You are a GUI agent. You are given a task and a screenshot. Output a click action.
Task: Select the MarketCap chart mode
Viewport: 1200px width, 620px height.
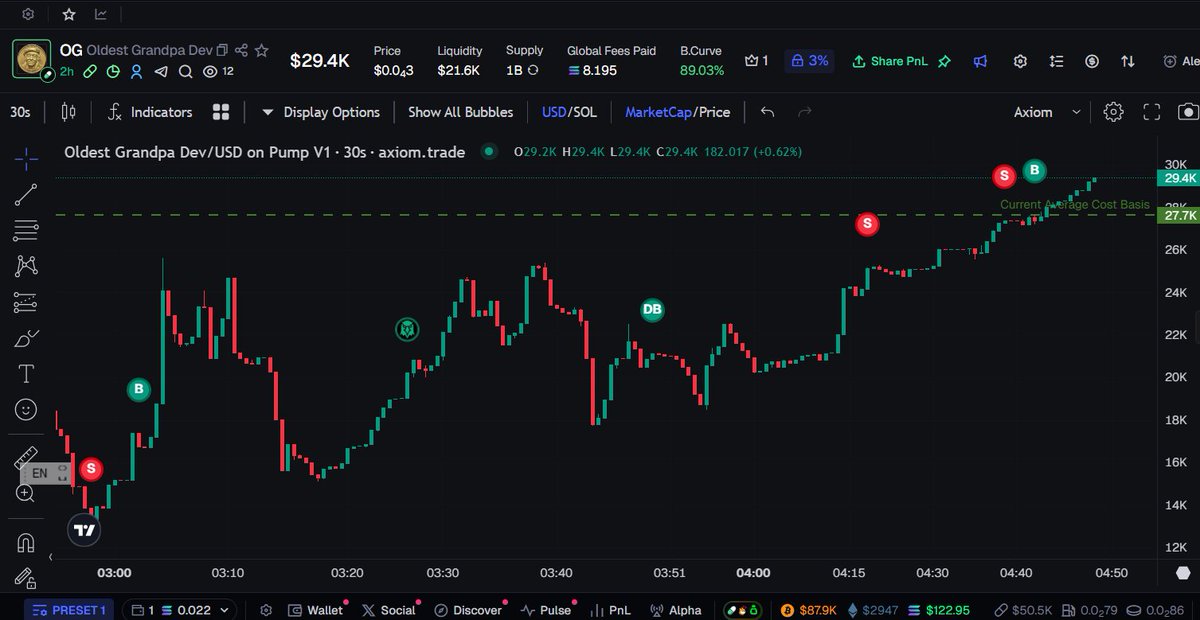(x=657, y=112)
